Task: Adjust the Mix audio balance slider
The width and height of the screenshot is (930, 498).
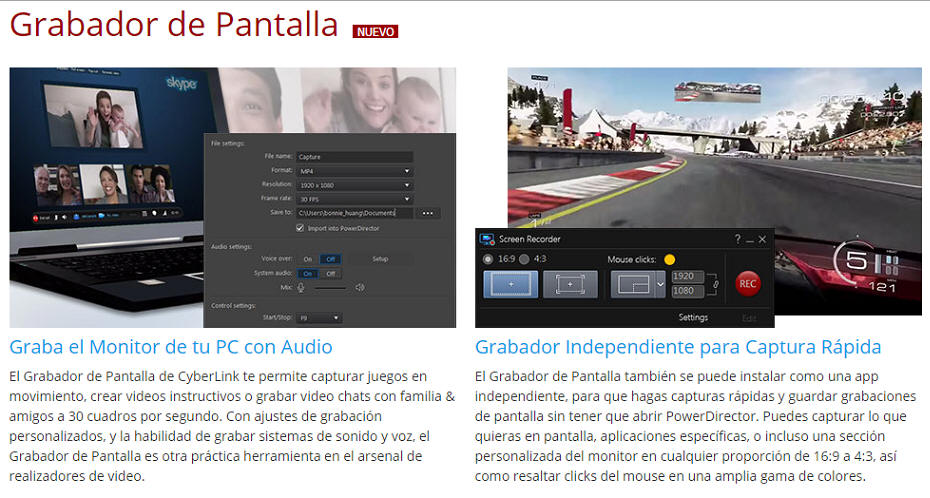Action: 330,288
